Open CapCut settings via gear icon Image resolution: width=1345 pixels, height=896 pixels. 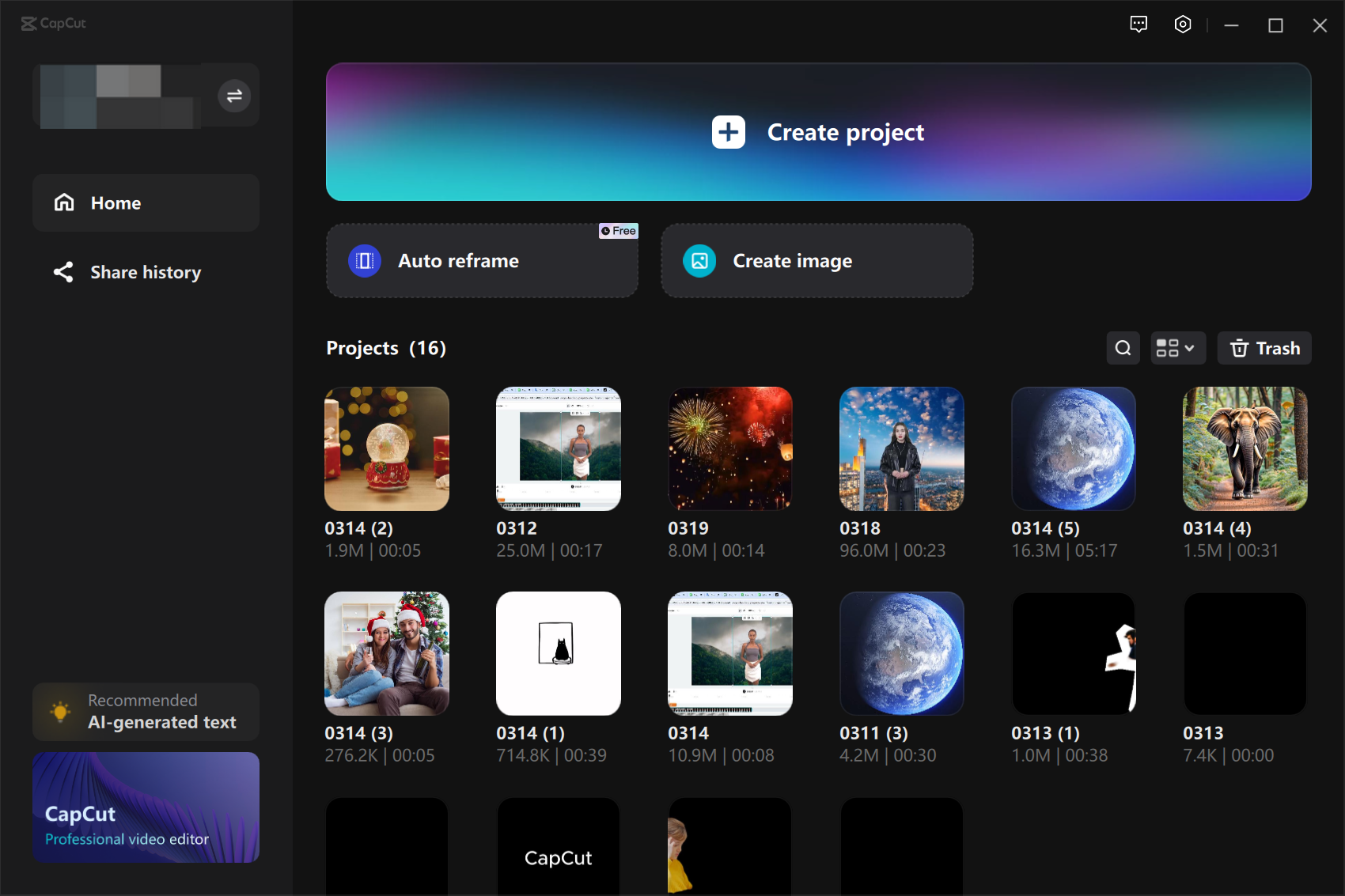click(x=1183, y=25)
